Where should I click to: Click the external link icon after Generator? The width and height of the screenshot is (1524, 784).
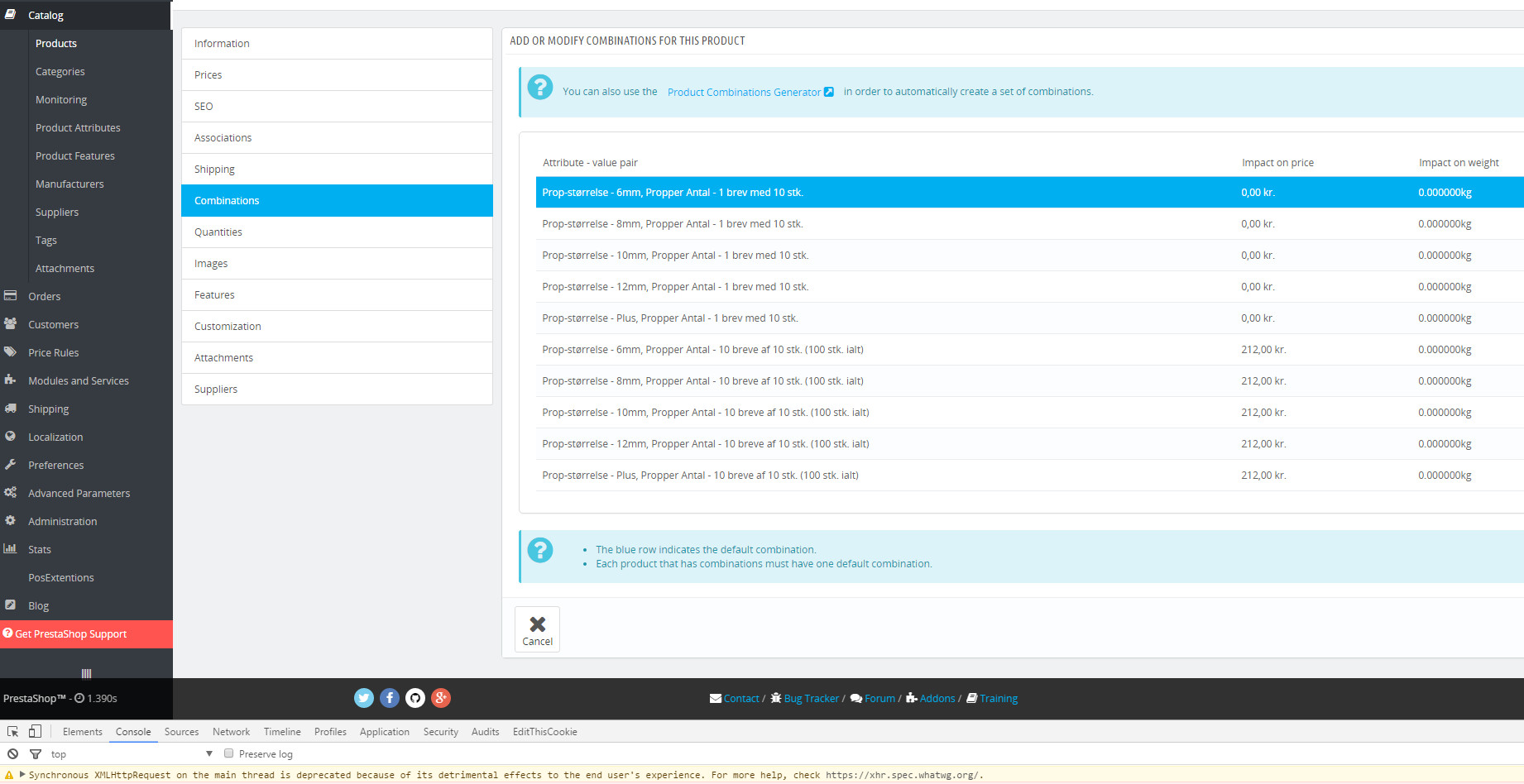coord(829,92)
